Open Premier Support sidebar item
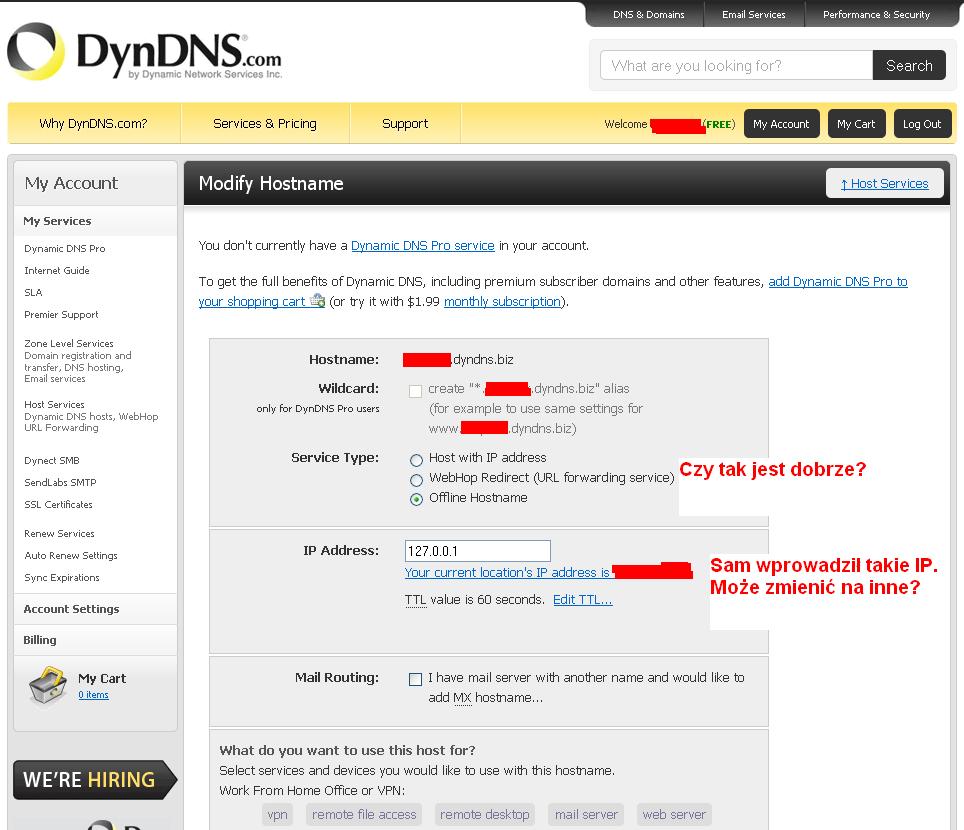Screen dimensions: 964x830 click(61, 315)
